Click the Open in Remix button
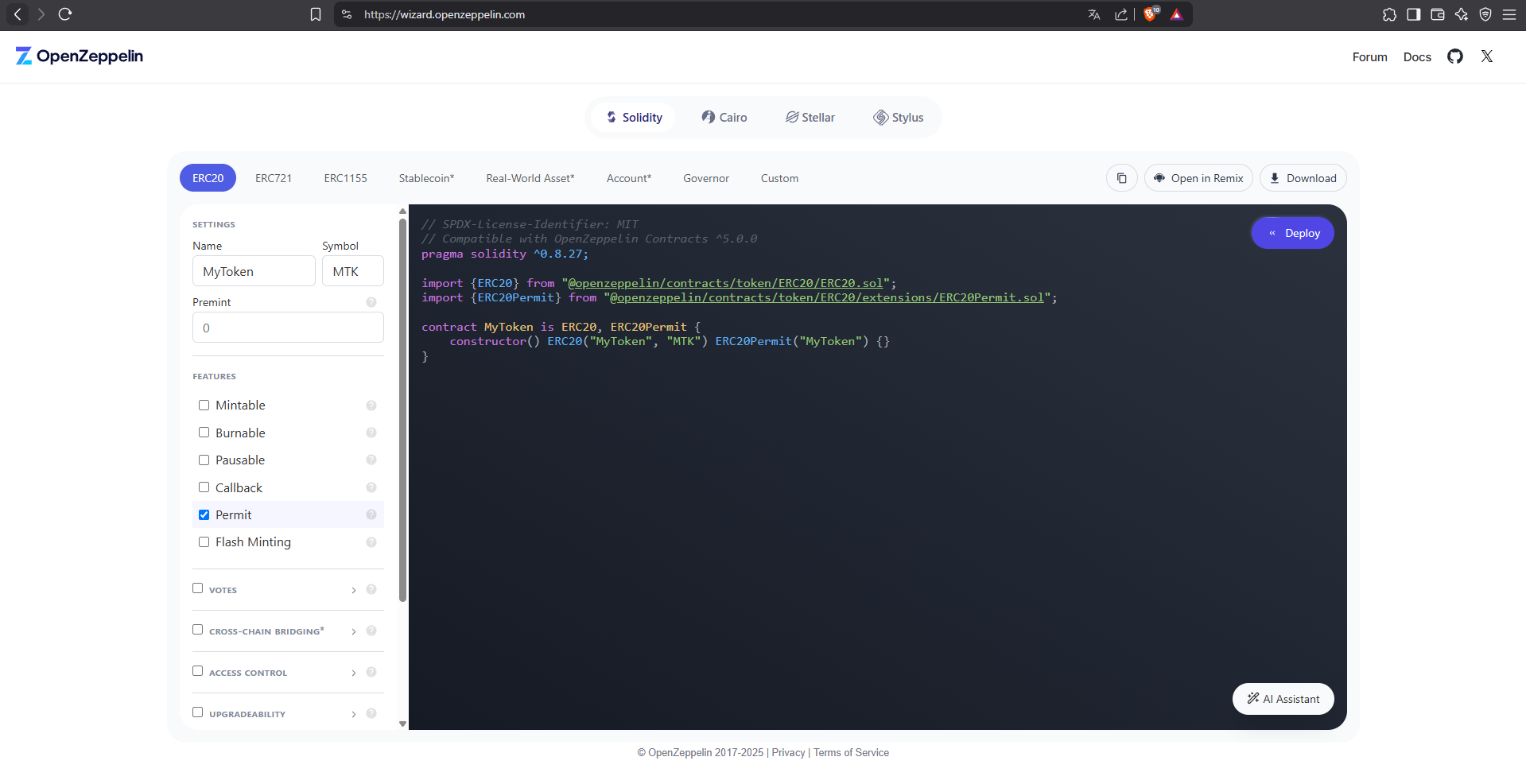Viewport: 1526px width, 784px height. click(1198, 178)
